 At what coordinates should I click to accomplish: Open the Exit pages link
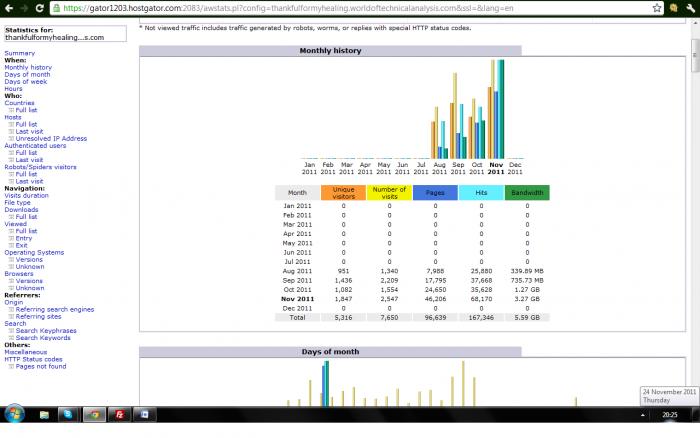21,246
